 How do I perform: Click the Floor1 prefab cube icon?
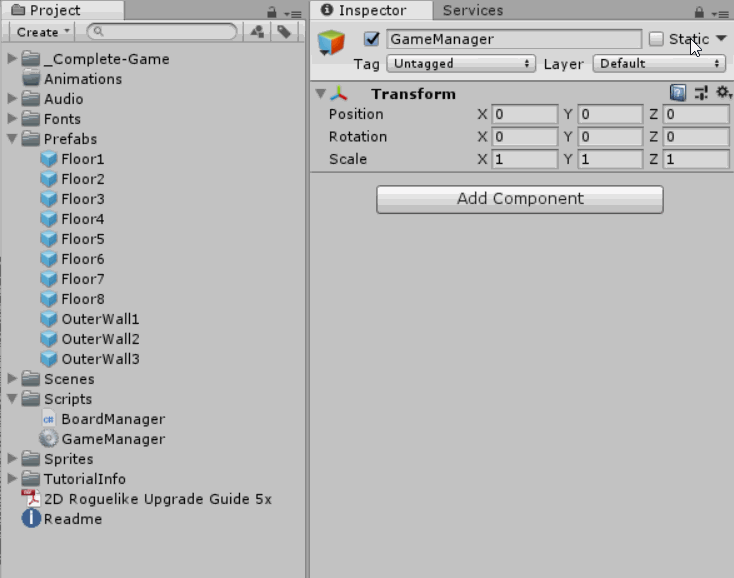(49, 159)
